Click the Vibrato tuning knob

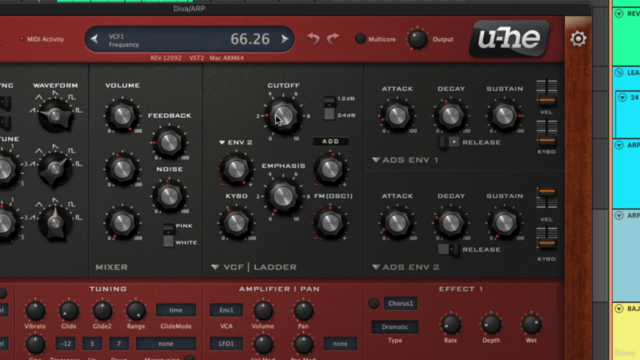click(x=35, y=311)
